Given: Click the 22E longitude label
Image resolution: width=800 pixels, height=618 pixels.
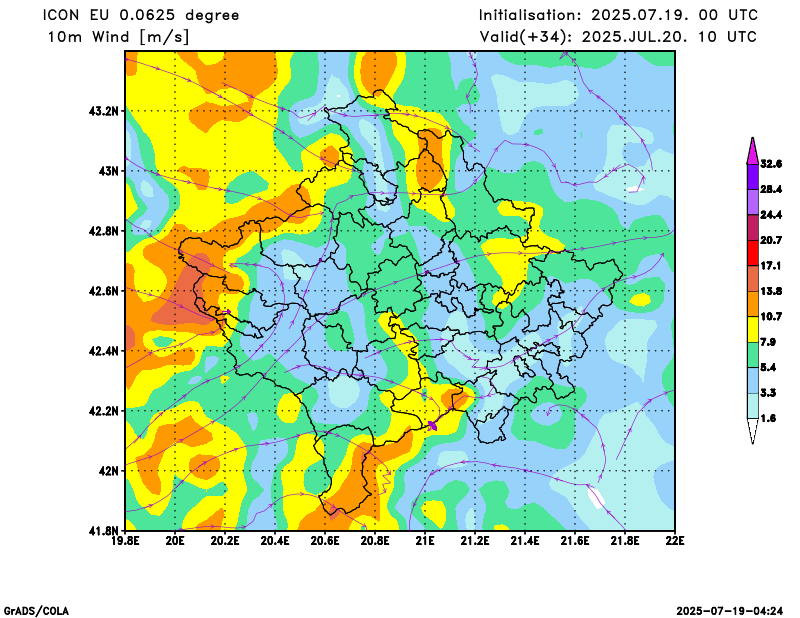Looking at the screenshot, I should [675, 541].
